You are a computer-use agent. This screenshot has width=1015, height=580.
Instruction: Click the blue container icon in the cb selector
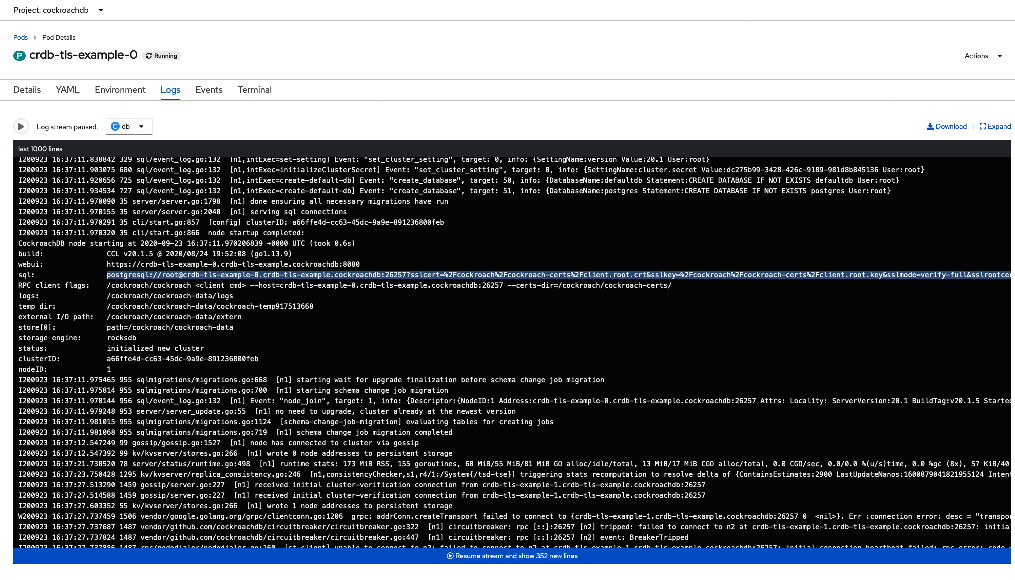115,126
